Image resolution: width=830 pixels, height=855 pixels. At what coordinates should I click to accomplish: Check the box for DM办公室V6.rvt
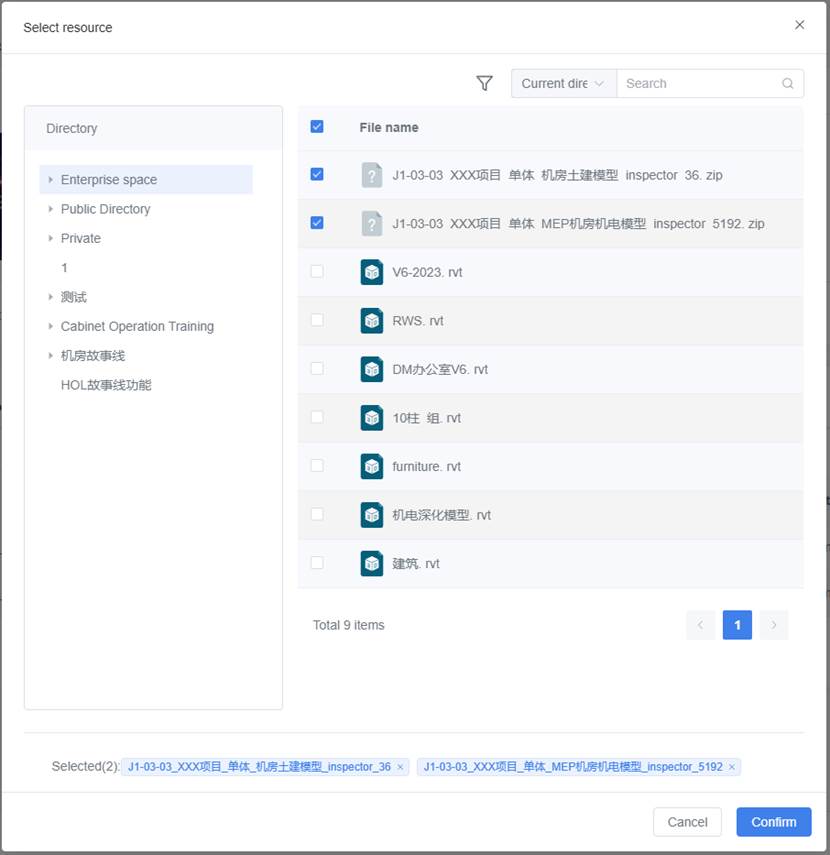coord(317,369)
